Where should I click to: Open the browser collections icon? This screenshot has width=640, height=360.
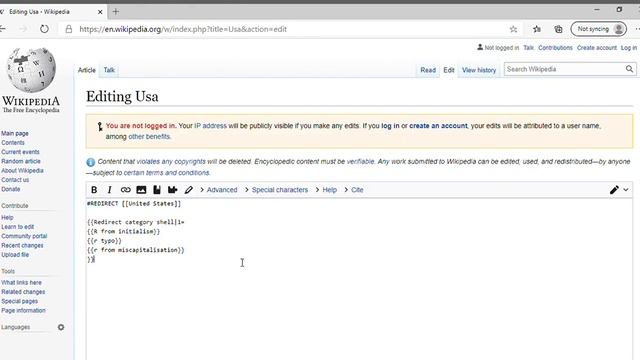pos(558,29)
